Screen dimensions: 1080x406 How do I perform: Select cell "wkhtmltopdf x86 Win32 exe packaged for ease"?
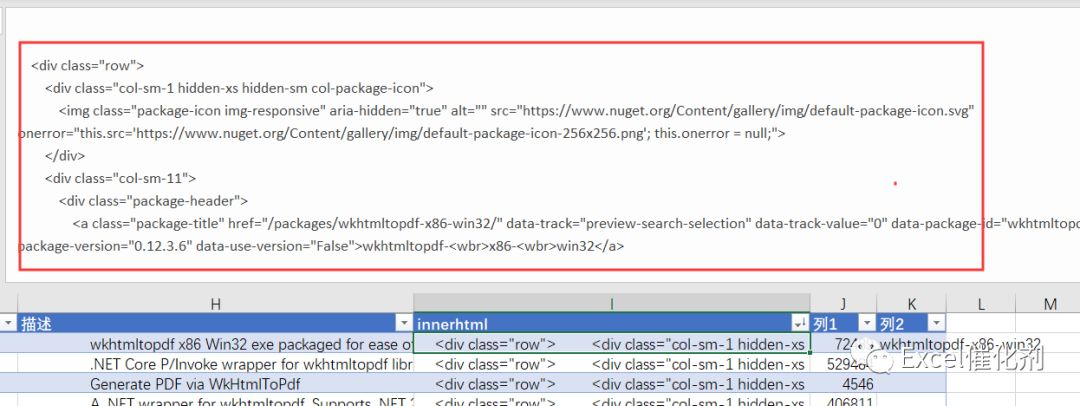216,344
